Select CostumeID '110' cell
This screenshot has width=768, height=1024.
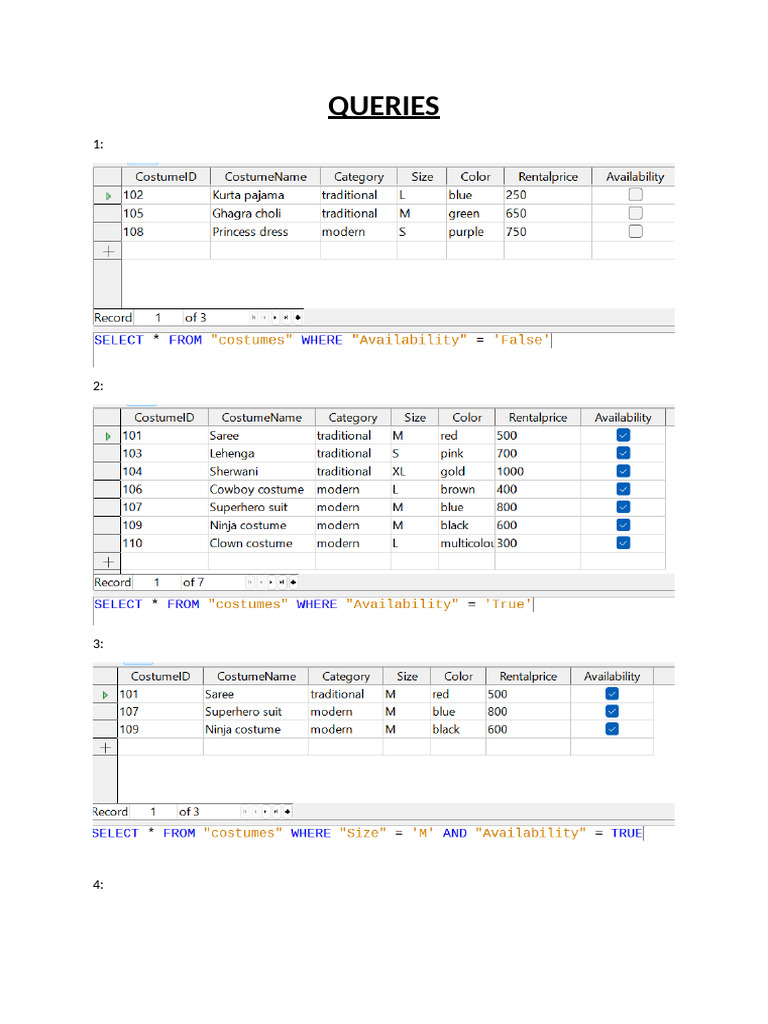pyautogui.click(x=165, y=543)
